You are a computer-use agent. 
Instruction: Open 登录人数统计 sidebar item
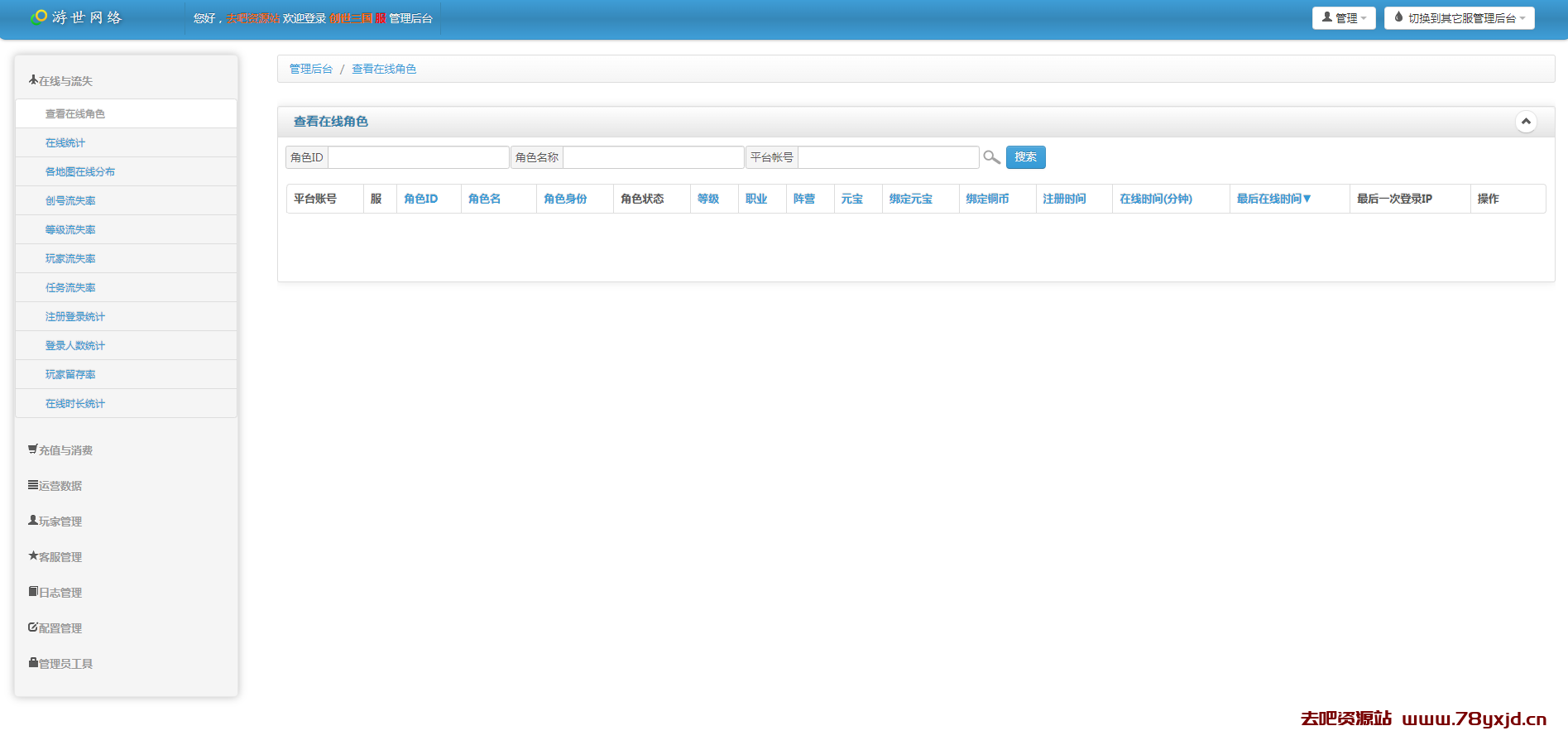(126, 345)
